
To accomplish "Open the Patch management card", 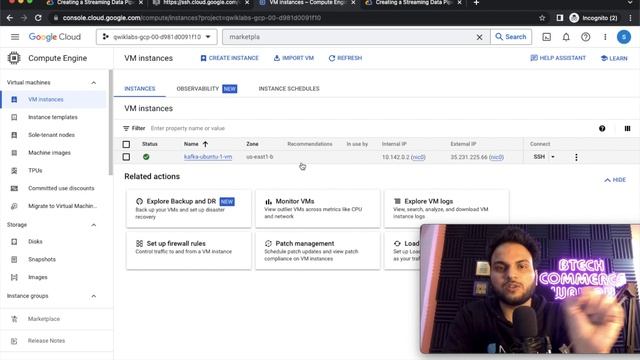I will tap(318, 250).
